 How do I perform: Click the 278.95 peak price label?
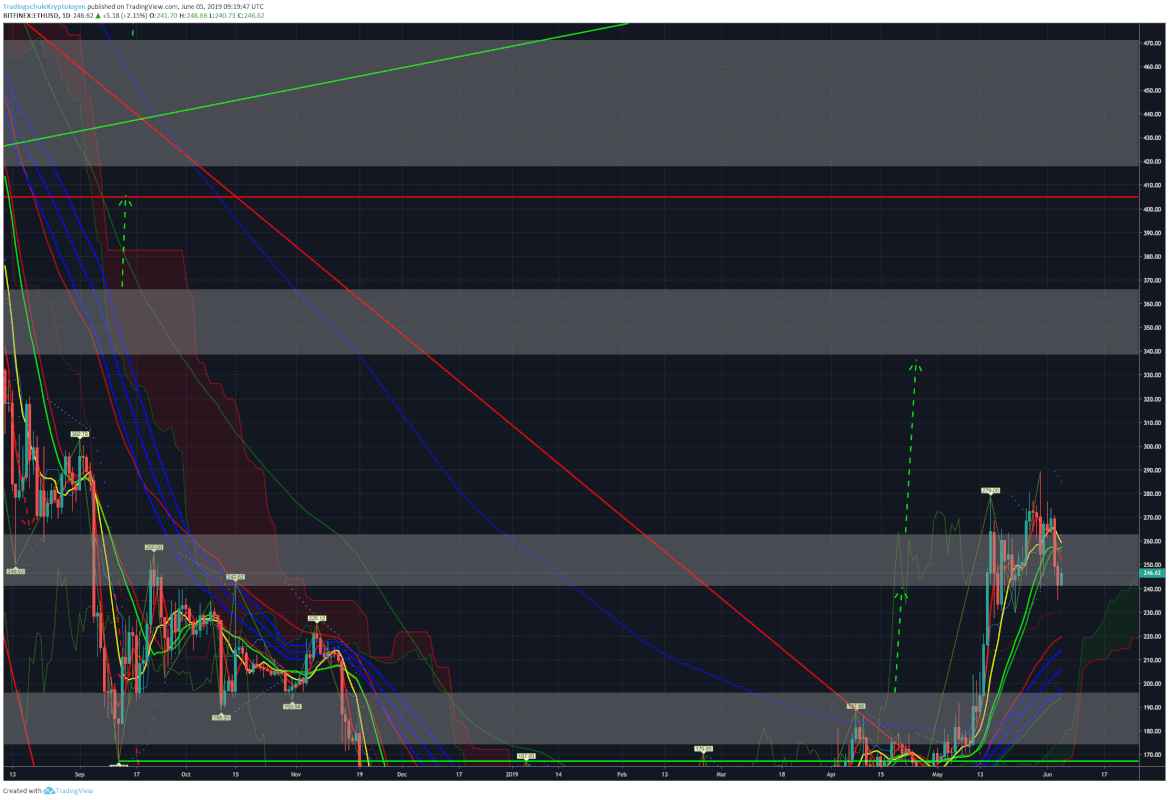[x=991, y=489]
